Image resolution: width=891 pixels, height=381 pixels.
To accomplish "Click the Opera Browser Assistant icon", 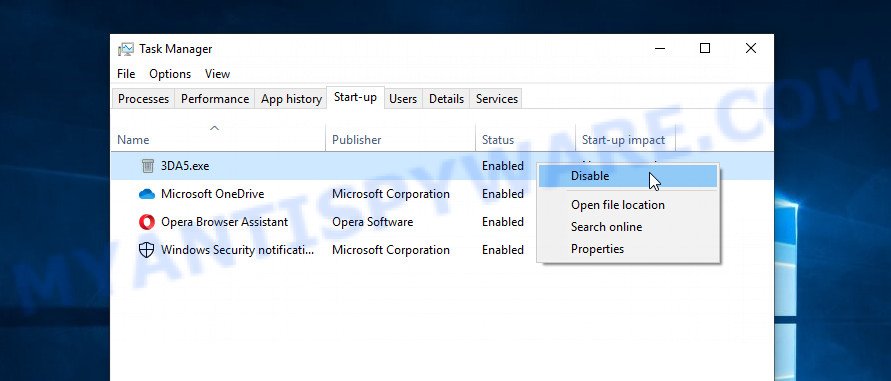I will (147, 222).
